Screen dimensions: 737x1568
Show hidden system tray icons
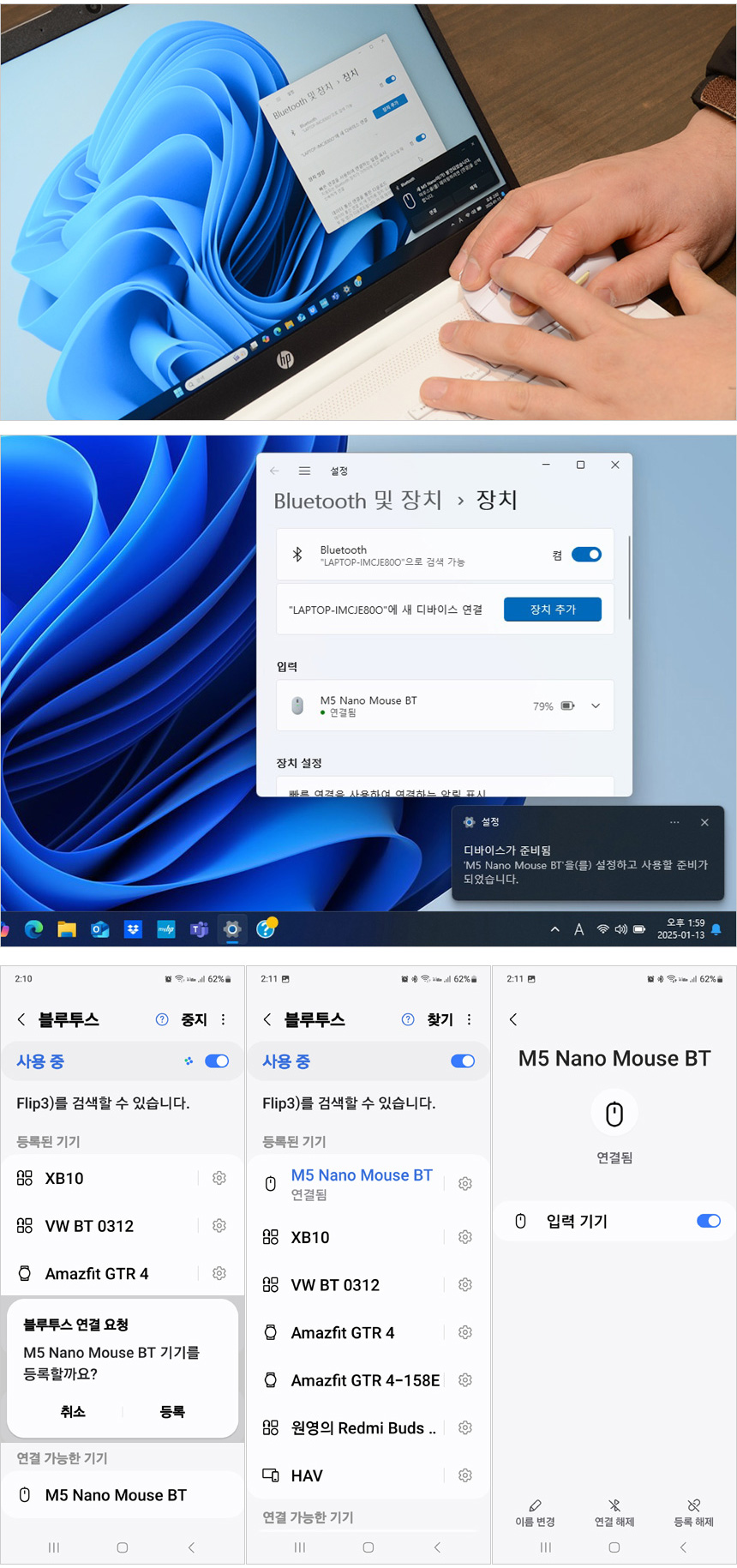pyautogui.click(x=555, y=929)
